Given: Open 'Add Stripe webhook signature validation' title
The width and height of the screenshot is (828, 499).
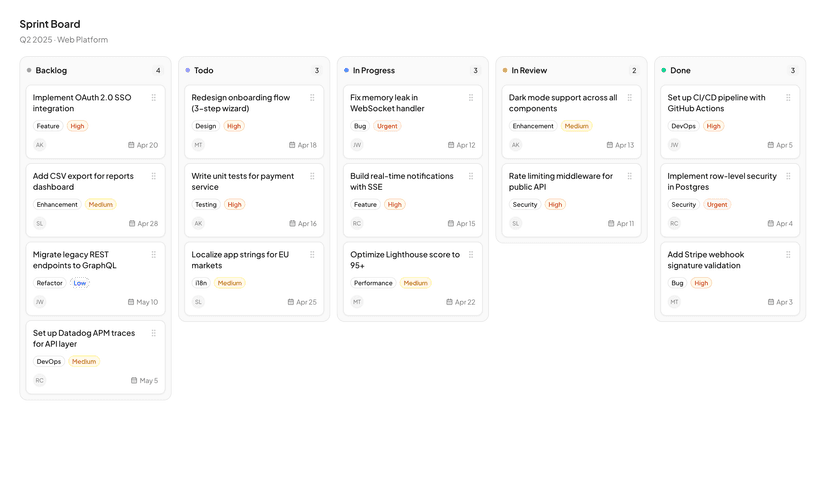Looking at the screenshot, I should coord(705,260).
